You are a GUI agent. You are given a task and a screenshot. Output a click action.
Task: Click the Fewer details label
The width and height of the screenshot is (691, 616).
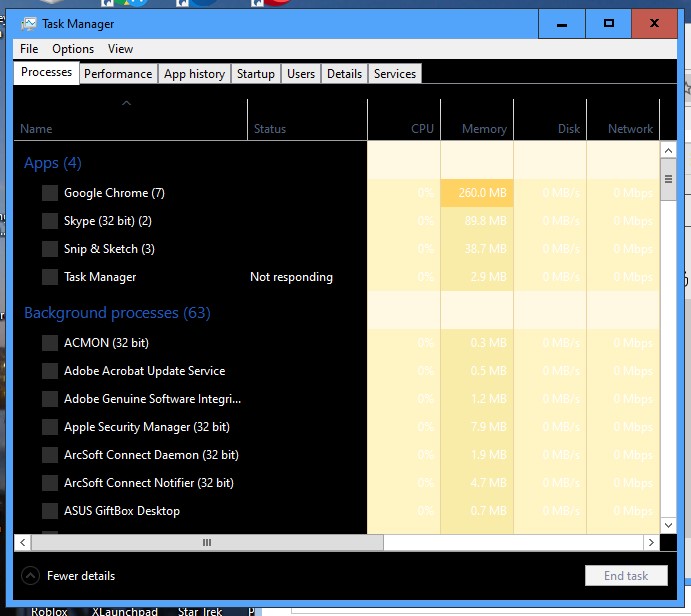81,575
